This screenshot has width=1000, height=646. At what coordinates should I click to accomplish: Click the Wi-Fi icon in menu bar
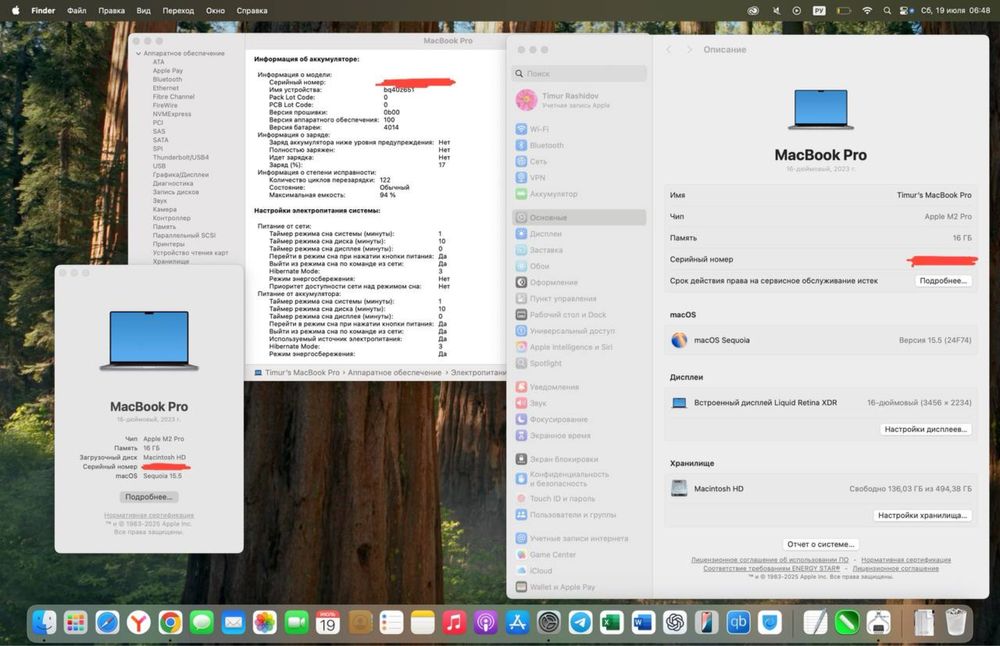(867, 10)
